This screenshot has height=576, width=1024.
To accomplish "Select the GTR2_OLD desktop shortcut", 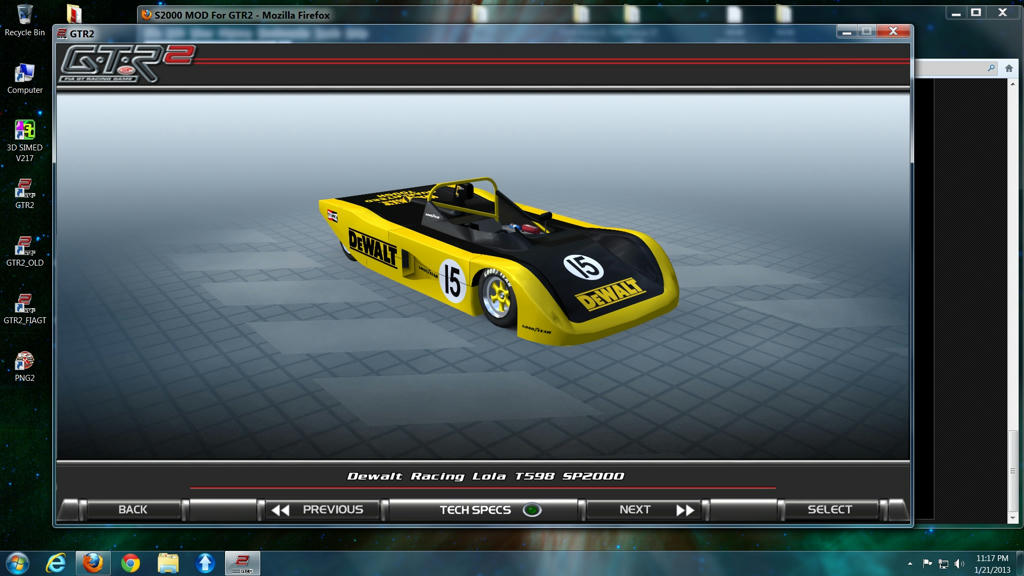I will (x=25, y=251).
